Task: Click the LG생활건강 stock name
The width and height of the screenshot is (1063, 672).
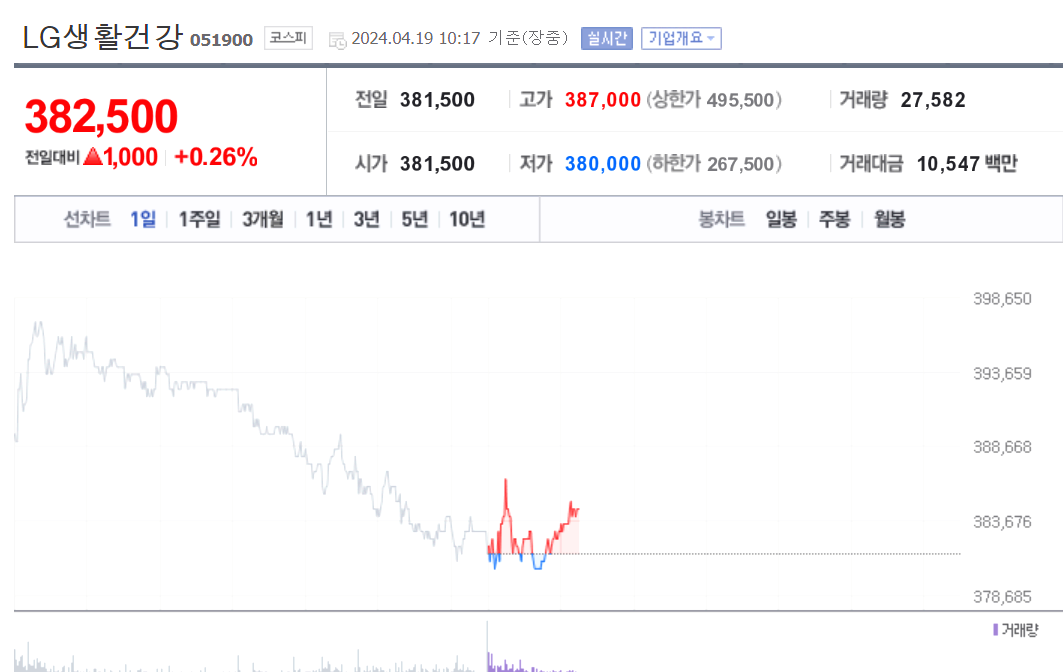Action: 103,37
